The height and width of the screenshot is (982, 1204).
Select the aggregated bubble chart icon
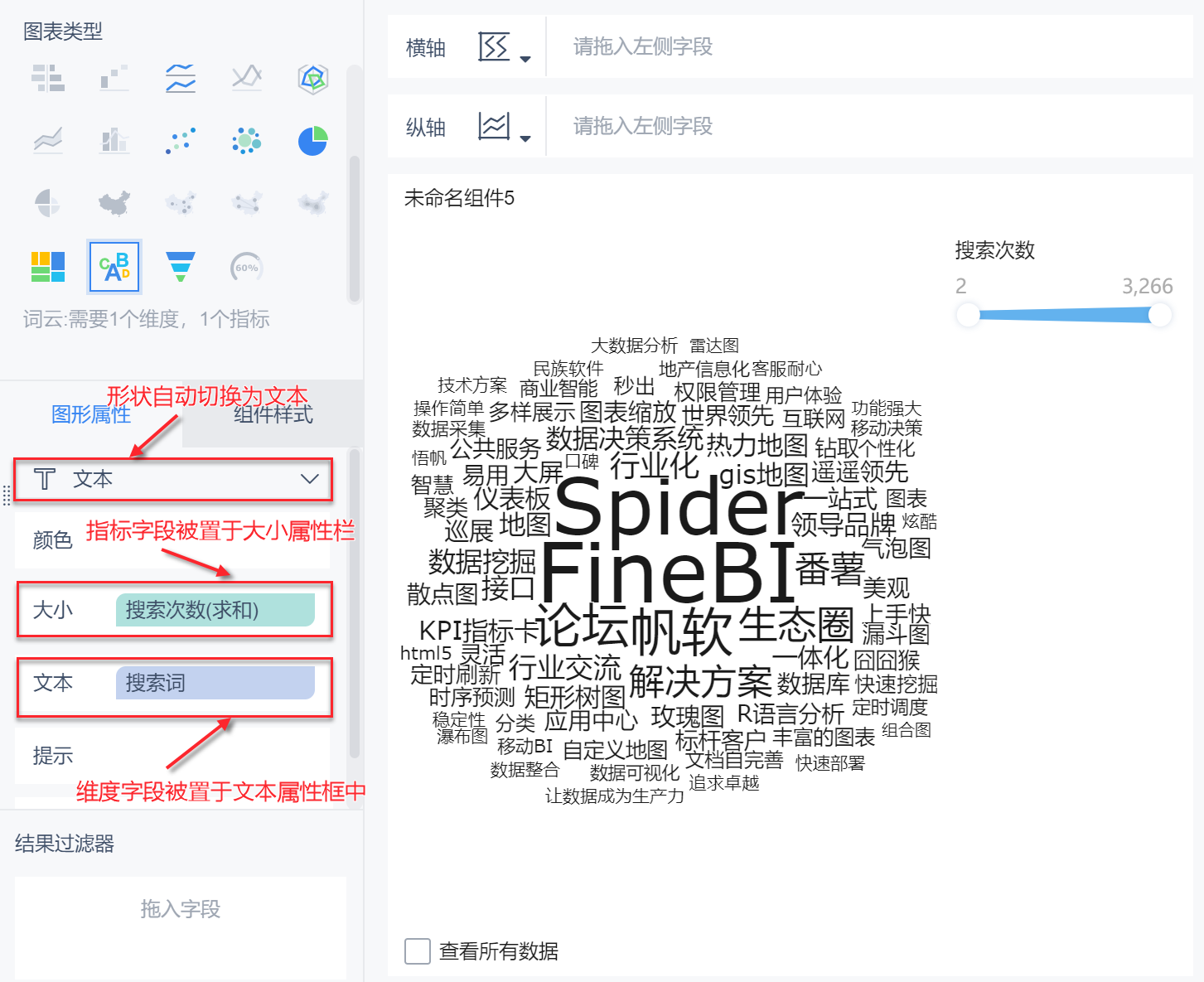click(247, 140)
